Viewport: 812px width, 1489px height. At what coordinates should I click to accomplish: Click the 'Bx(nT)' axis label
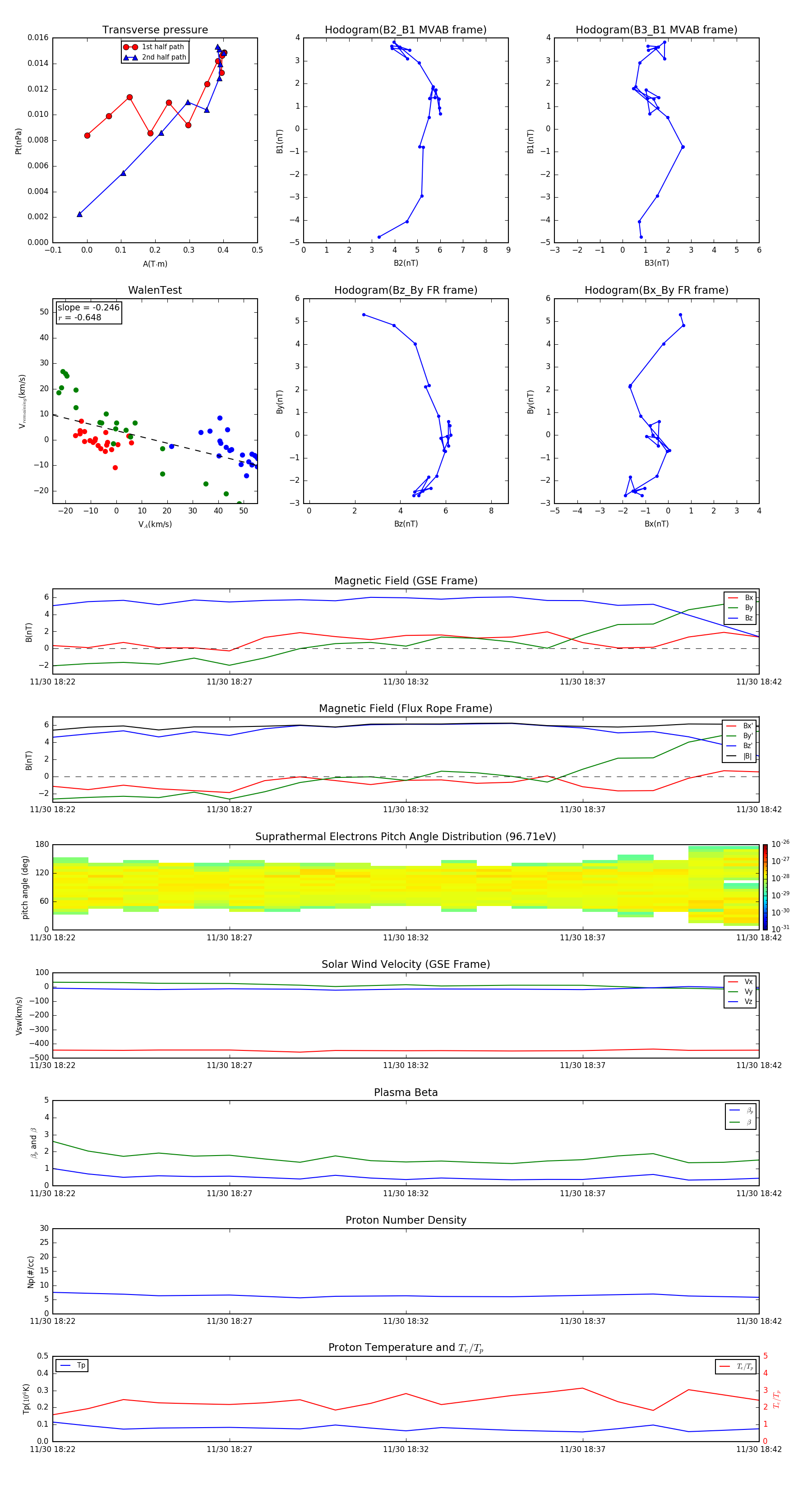(656, 524)
